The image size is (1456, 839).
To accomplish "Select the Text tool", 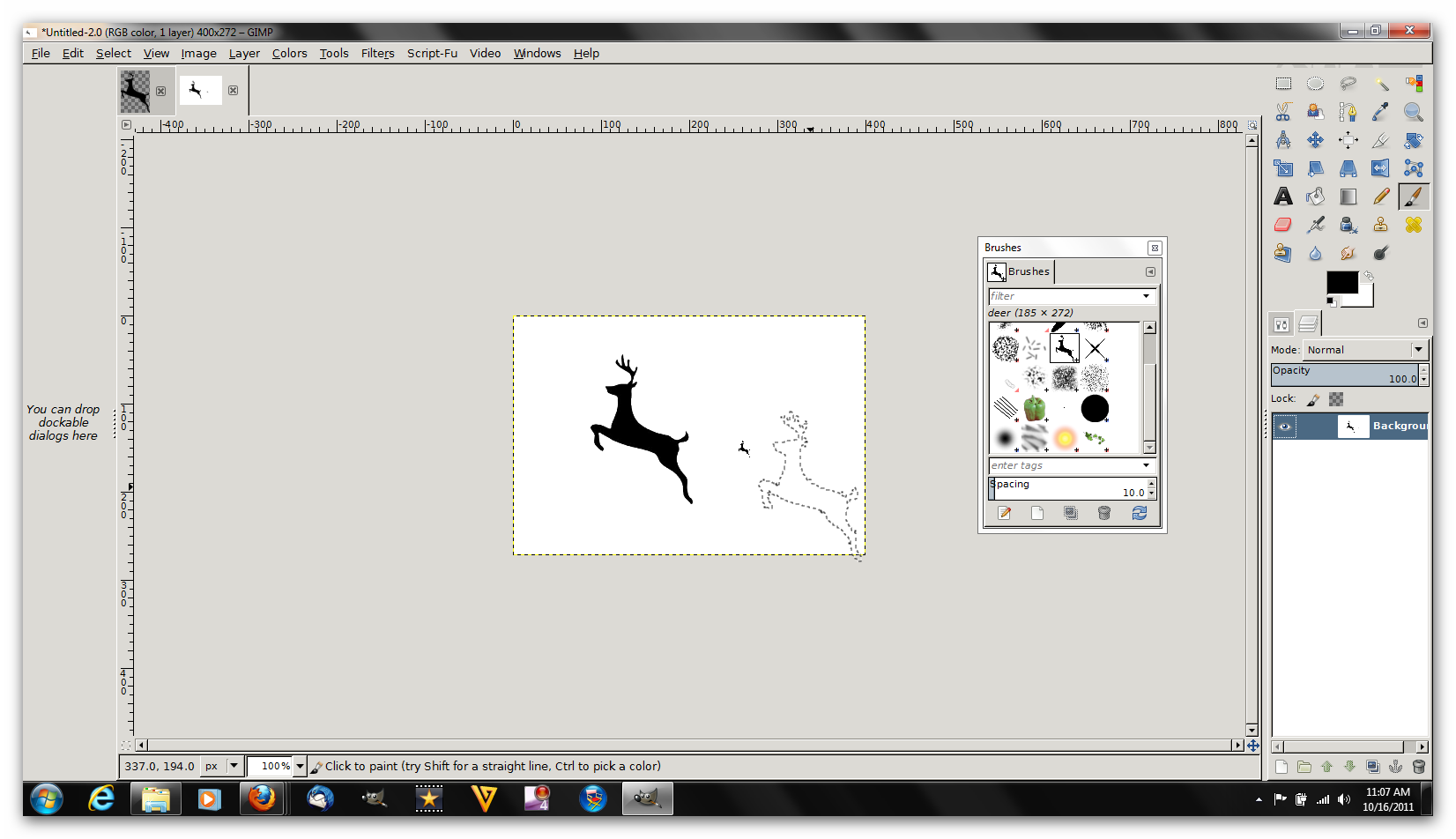I will click(x=1283, y=196).
